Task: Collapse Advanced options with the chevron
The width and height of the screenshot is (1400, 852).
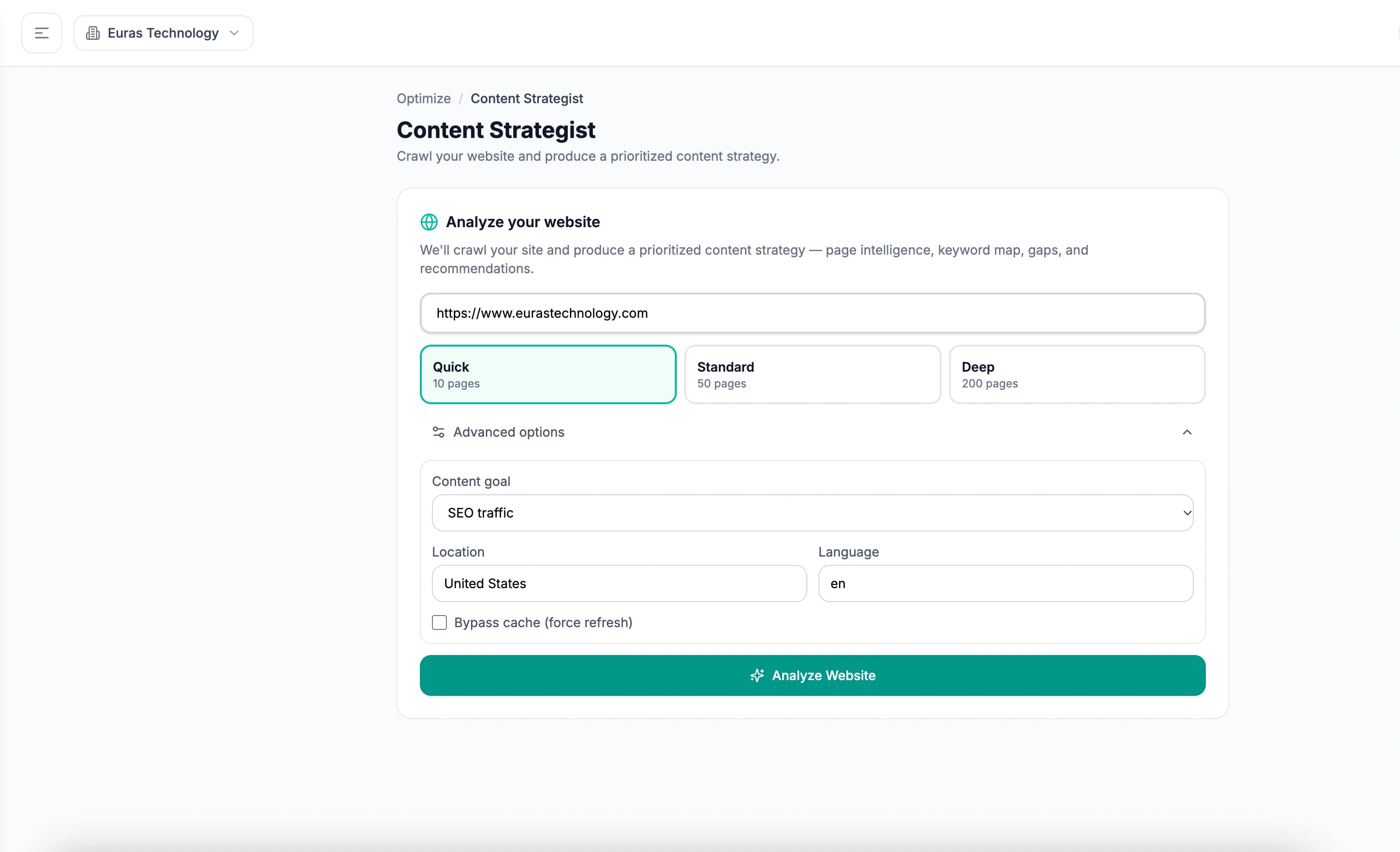Action: [x=1187, y=432]
